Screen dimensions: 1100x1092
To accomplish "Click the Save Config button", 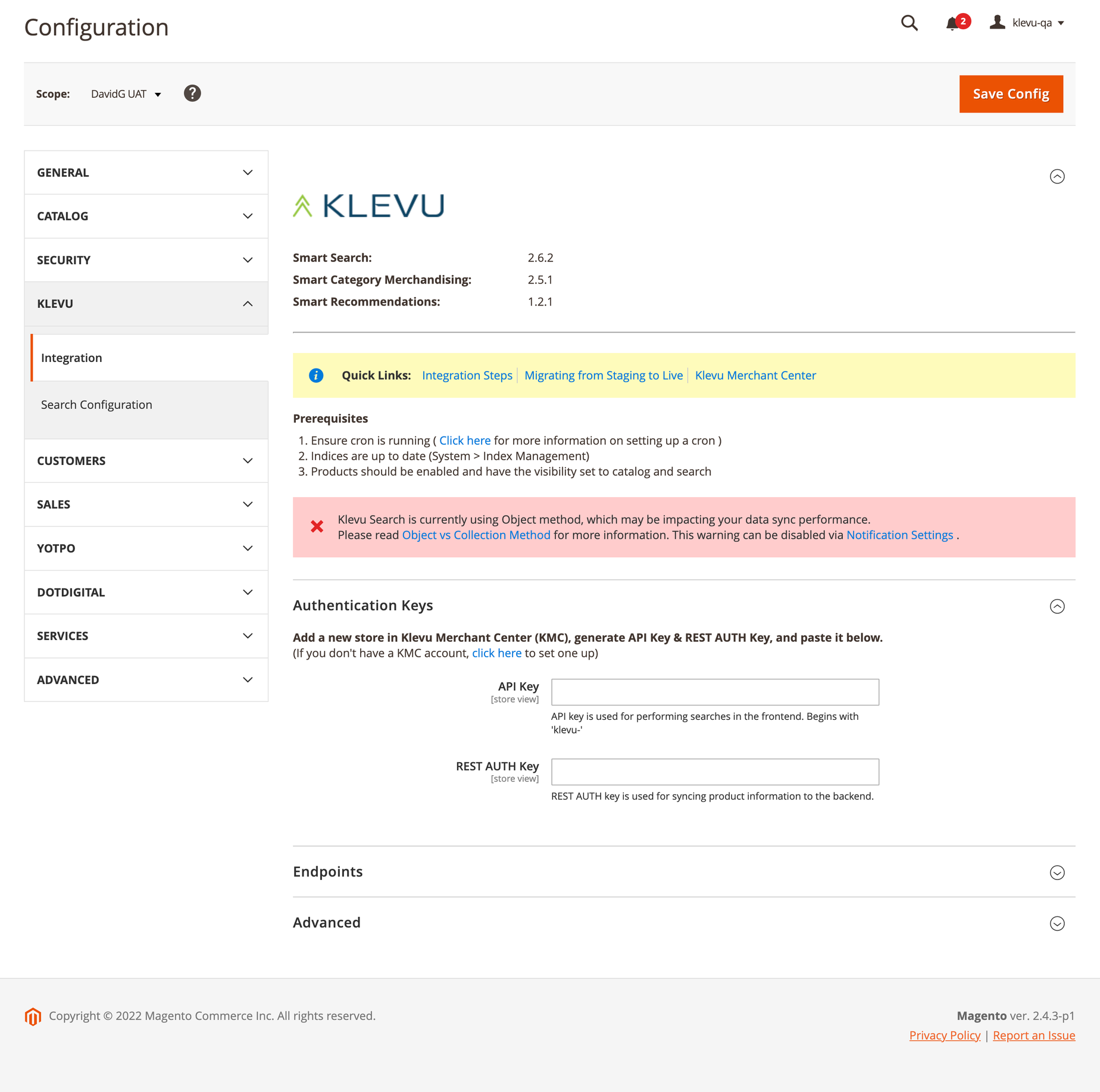I will point(1011,94).
